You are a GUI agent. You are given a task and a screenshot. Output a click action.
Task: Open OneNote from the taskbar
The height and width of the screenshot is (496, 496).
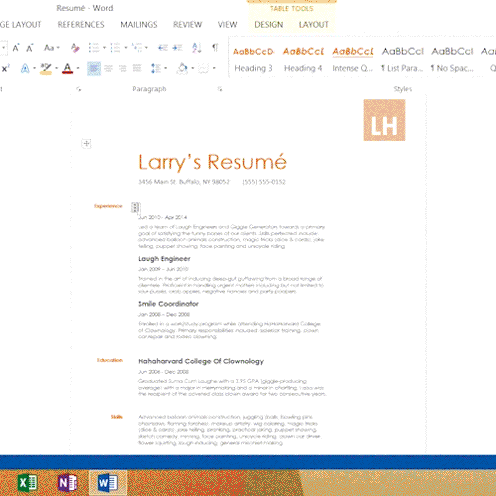pyautogui.click(x=67, y=483)
